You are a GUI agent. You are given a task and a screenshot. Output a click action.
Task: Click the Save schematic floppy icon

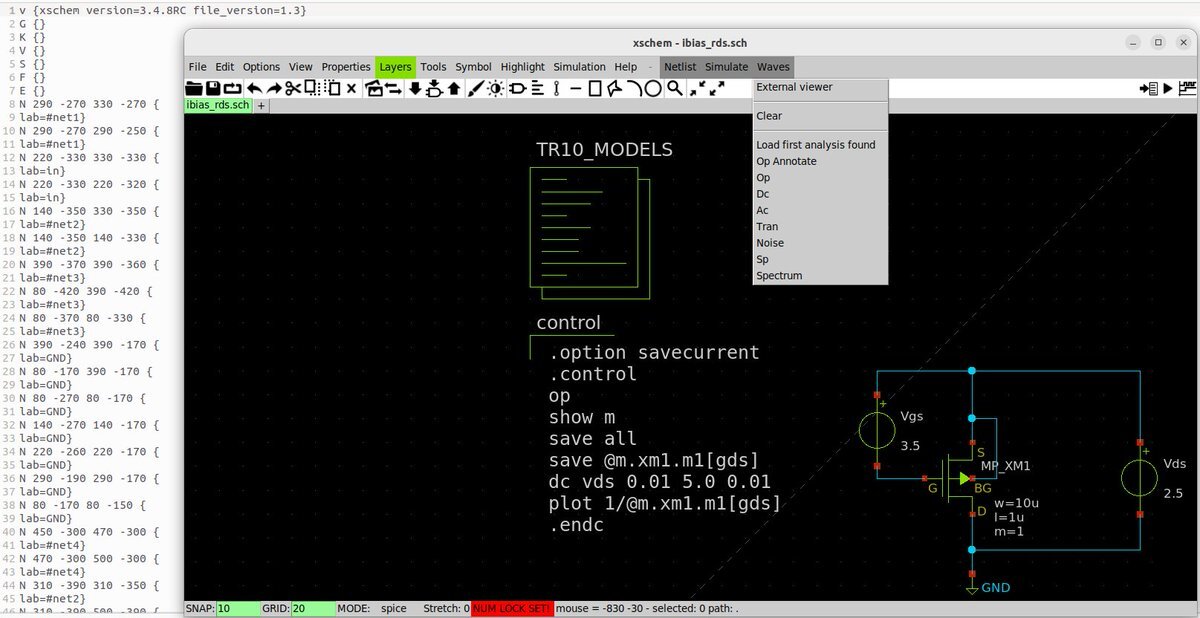point(213,88)
